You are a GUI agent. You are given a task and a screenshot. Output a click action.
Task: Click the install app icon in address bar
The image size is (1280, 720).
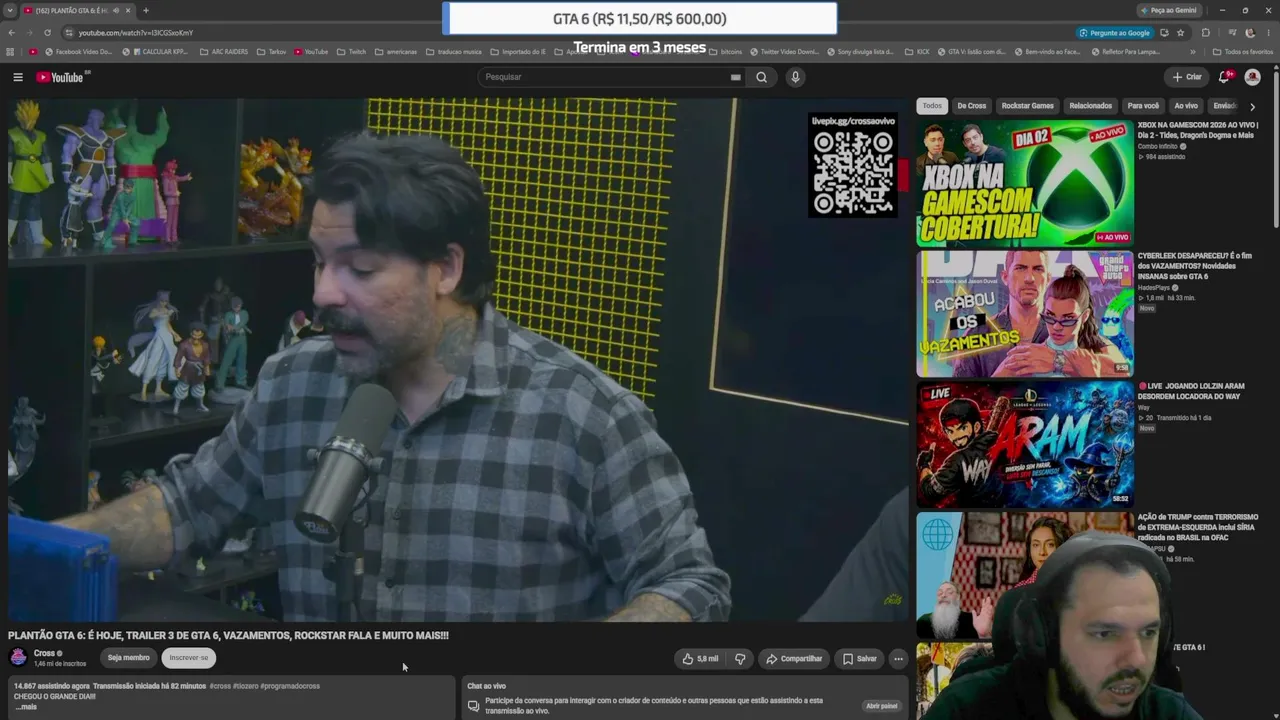tap(1164, 33)
